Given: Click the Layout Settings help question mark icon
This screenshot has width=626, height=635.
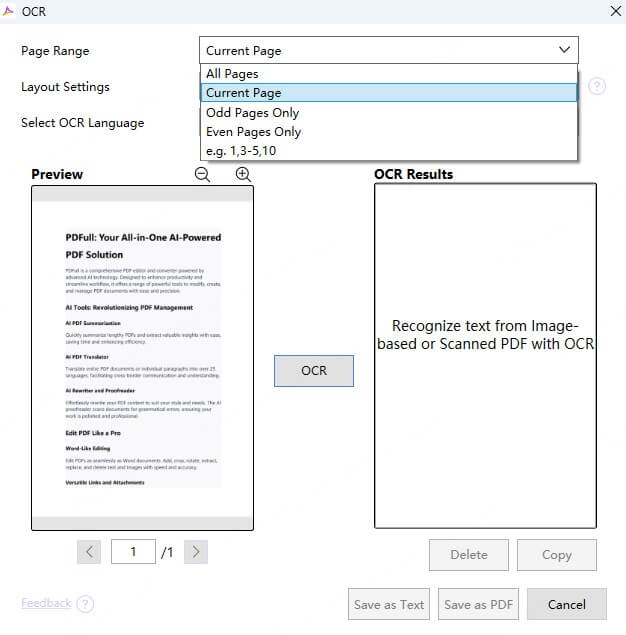Looking at the screenshot, I should pyautogui.click(x=597, y=86).
